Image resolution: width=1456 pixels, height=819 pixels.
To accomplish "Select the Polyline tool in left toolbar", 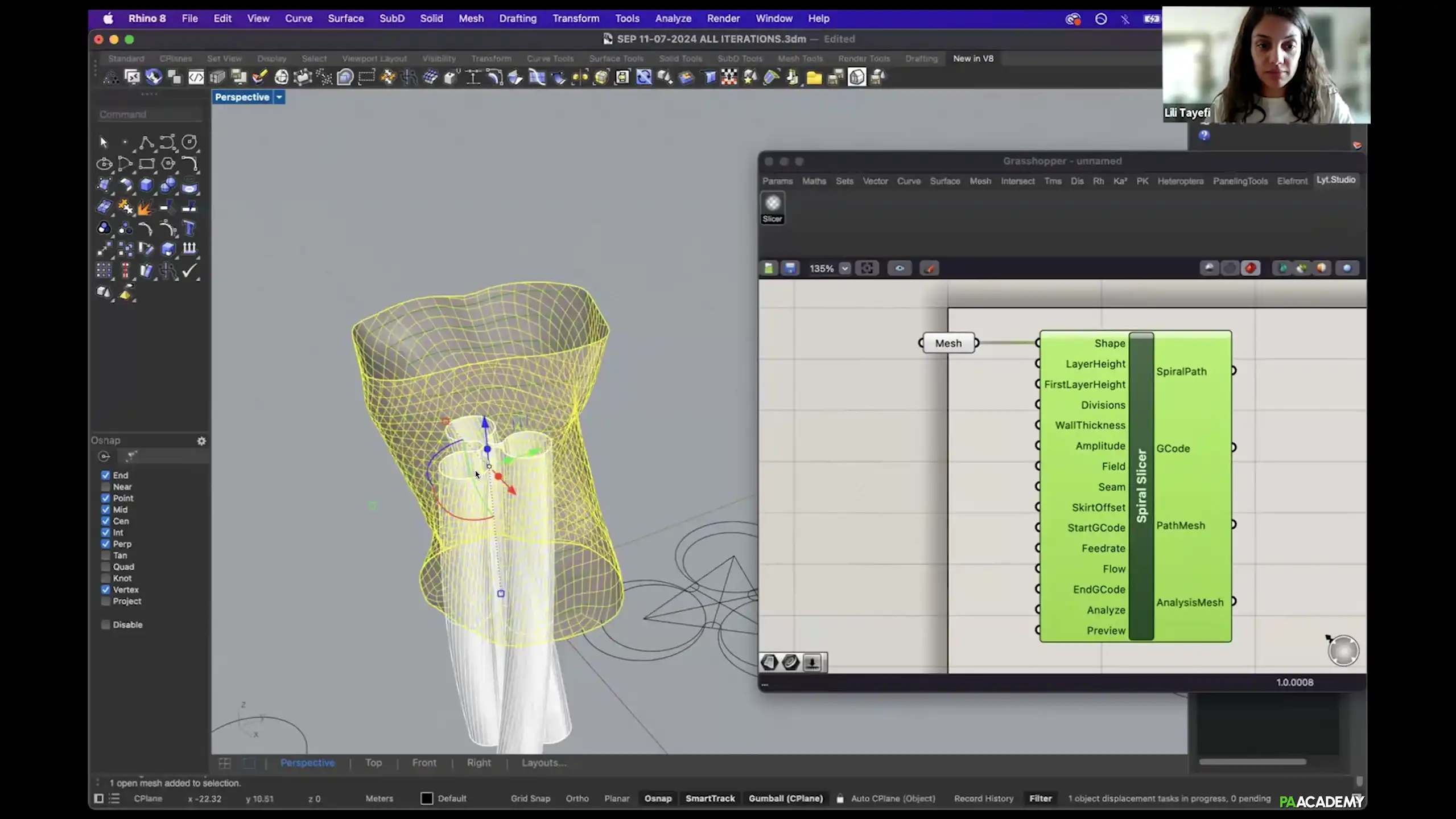I will click(x=146, y=142).
